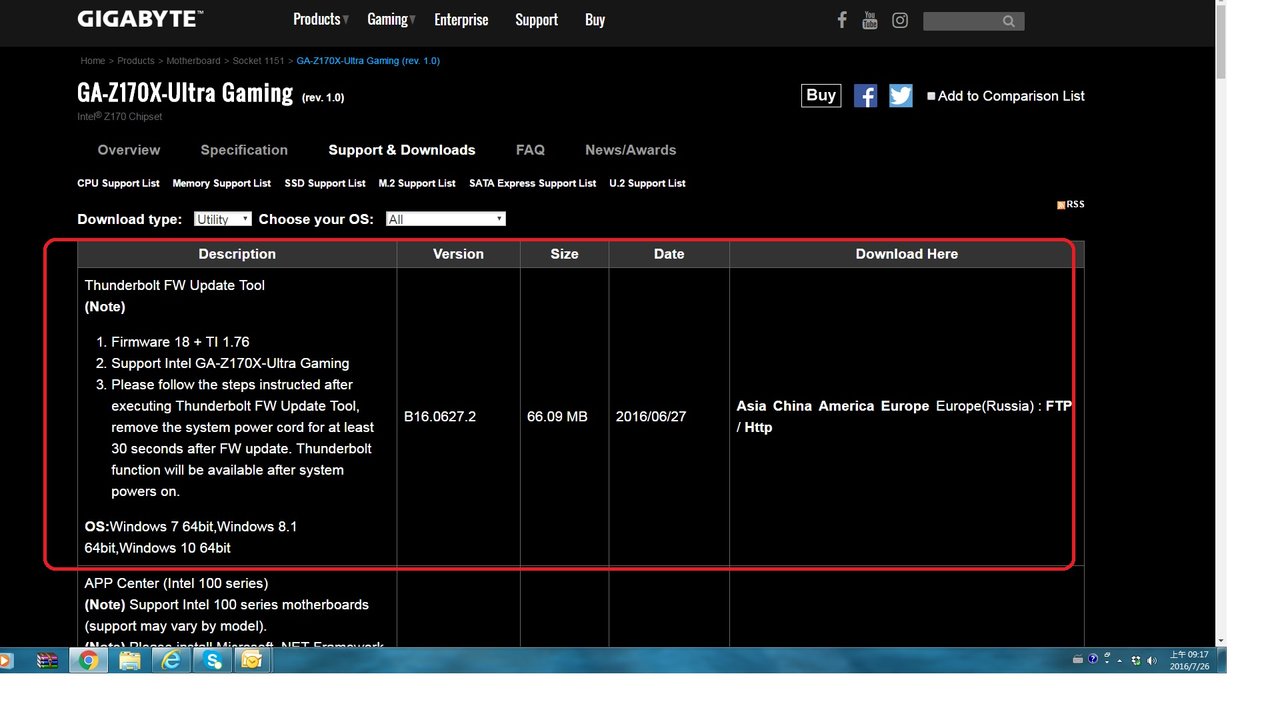The height and width of the screenshot is (720, 1280).
Task: Go to the FAQ tab
Action: click(530, 150)
